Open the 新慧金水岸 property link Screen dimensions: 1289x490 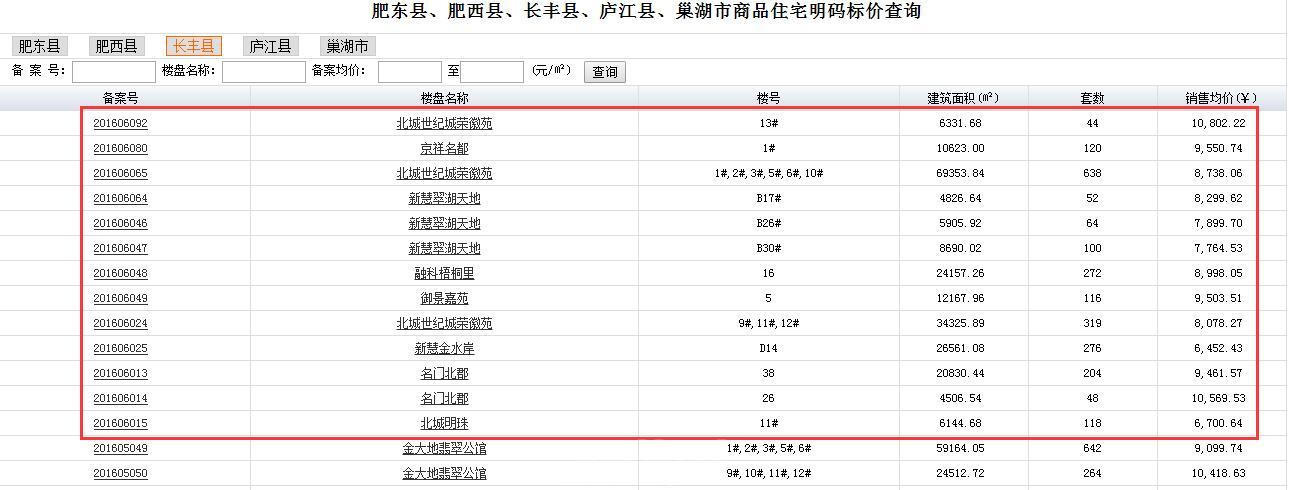(x=444, y=349)
